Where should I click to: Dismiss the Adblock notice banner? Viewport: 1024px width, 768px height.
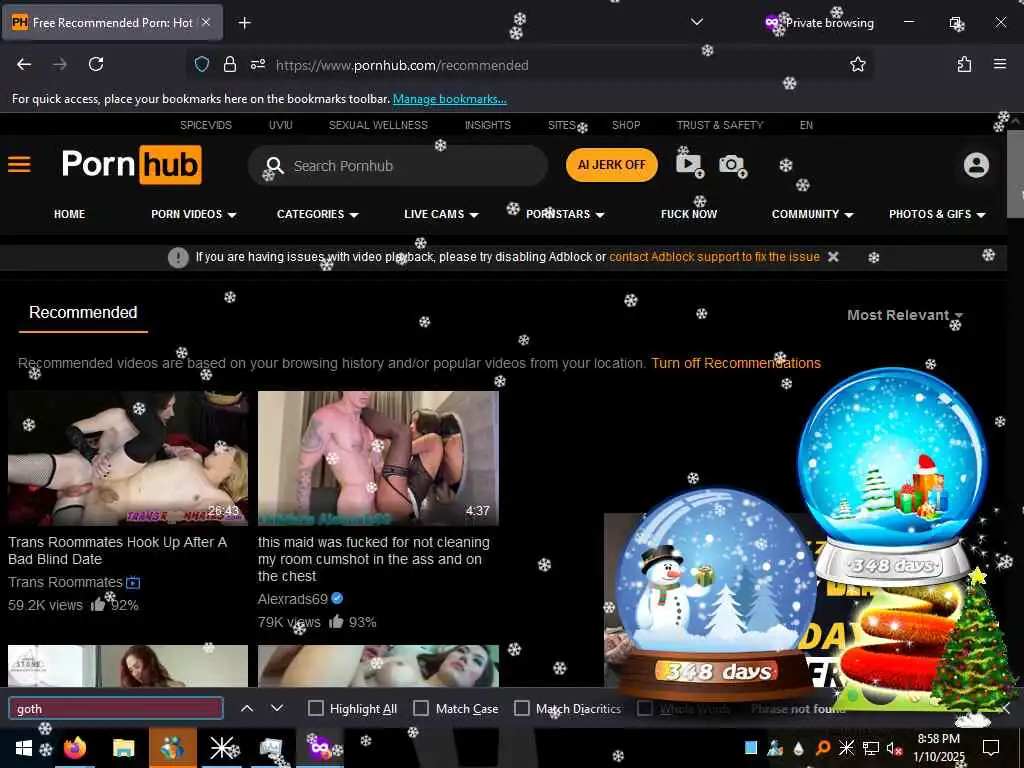coord(833,257)
